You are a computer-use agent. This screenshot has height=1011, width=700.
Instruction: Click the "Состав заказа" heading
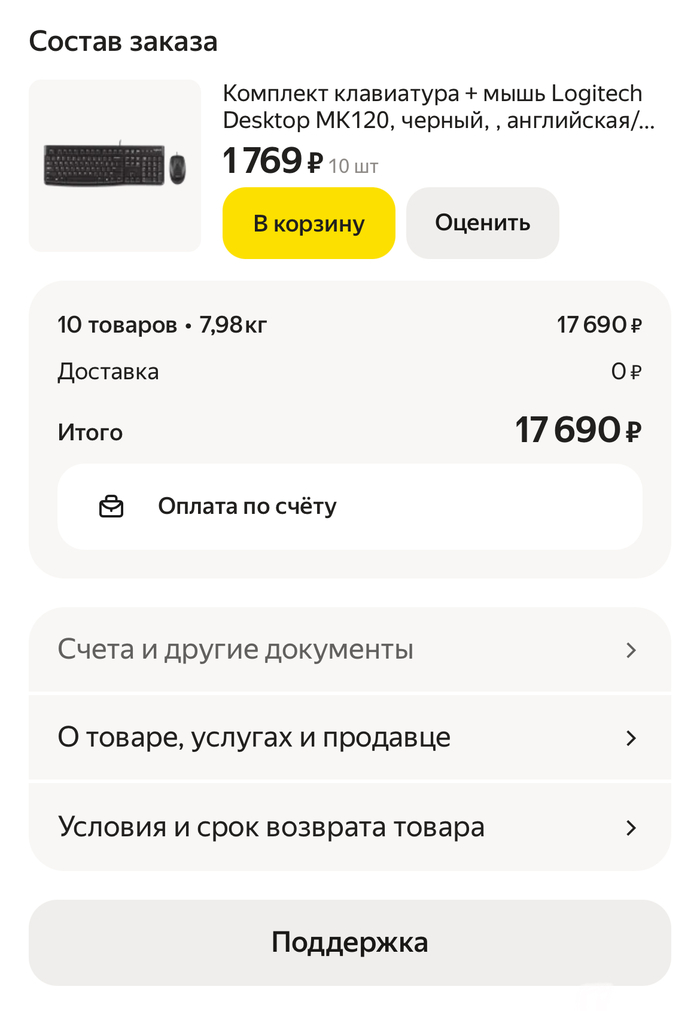(x=123, y=42)
